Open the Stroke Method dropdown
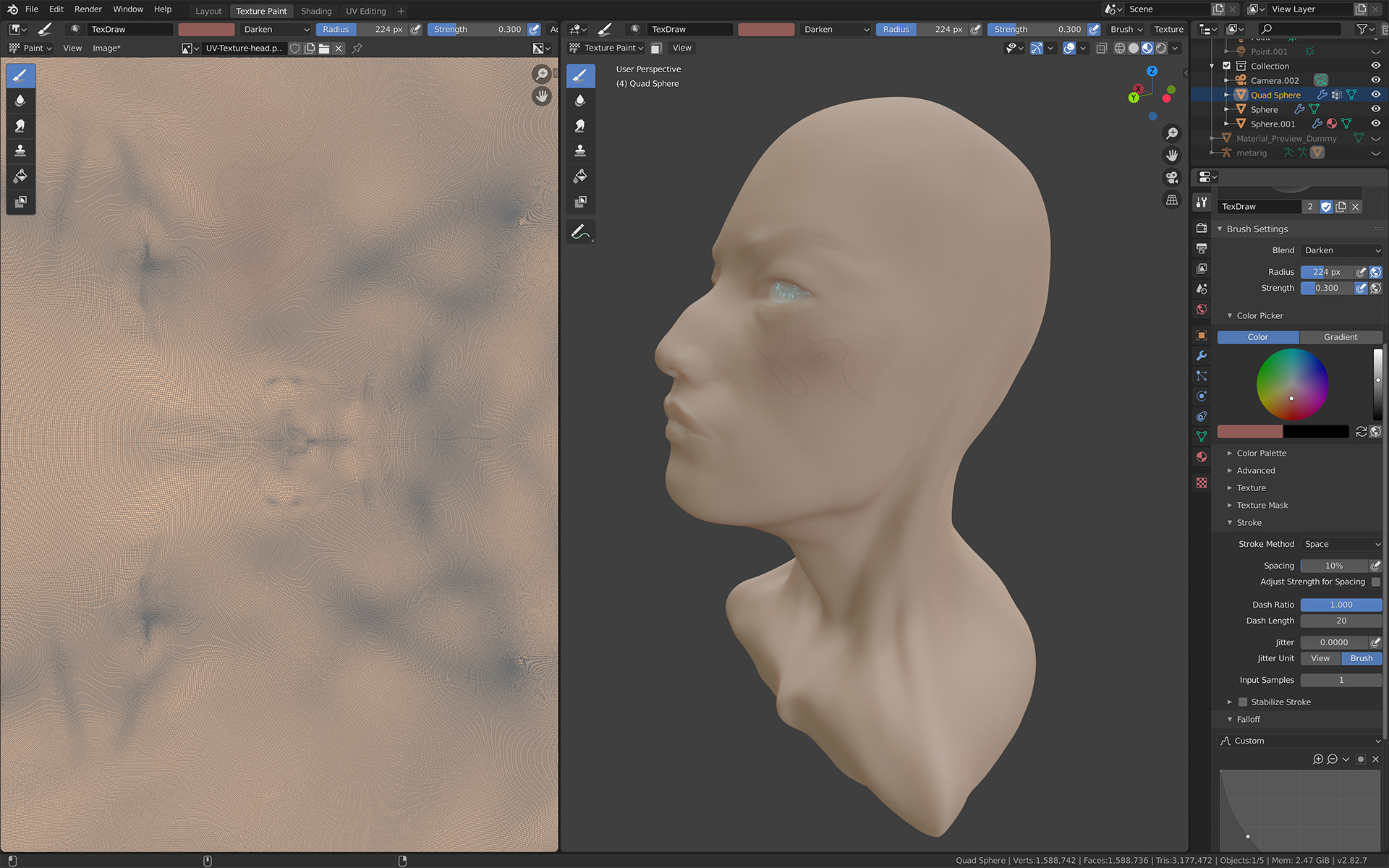Image resolution: width=1389 pixels, height=868 pixels. point(1341,544)
